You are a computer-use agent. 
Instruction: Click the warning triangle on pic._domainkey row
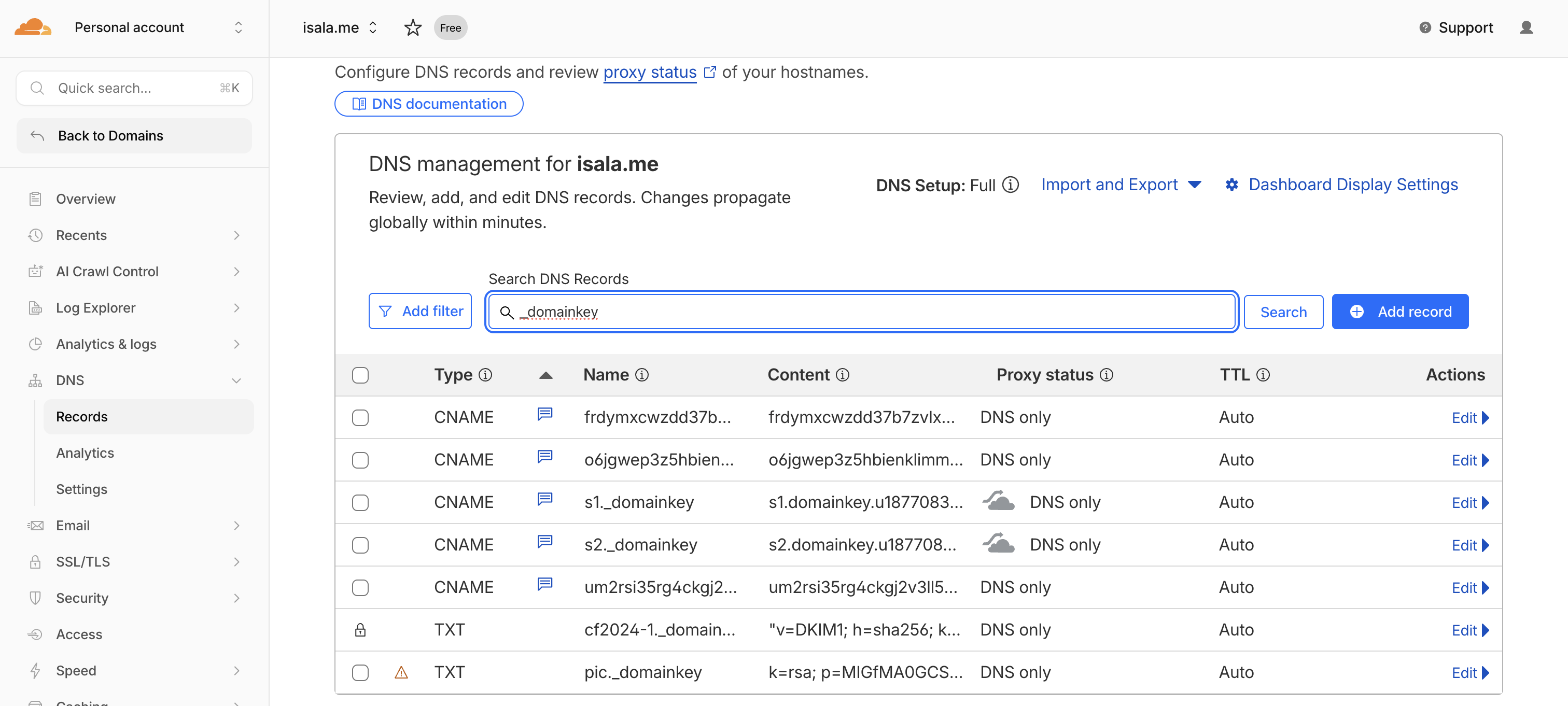pos(402,673)
